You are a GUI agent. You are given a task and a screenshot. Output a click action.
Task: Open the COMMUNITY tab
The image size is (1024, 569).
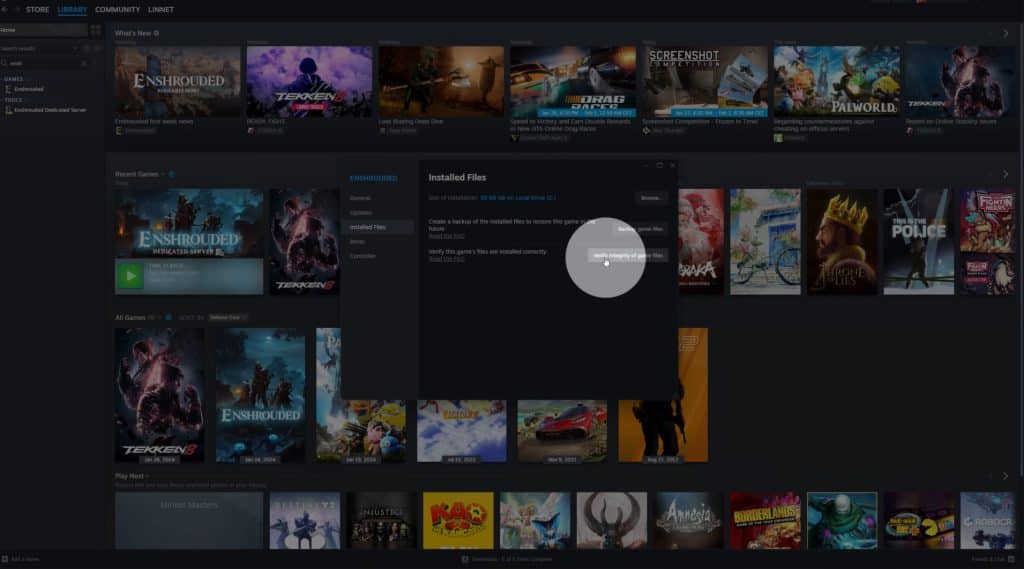118,9
